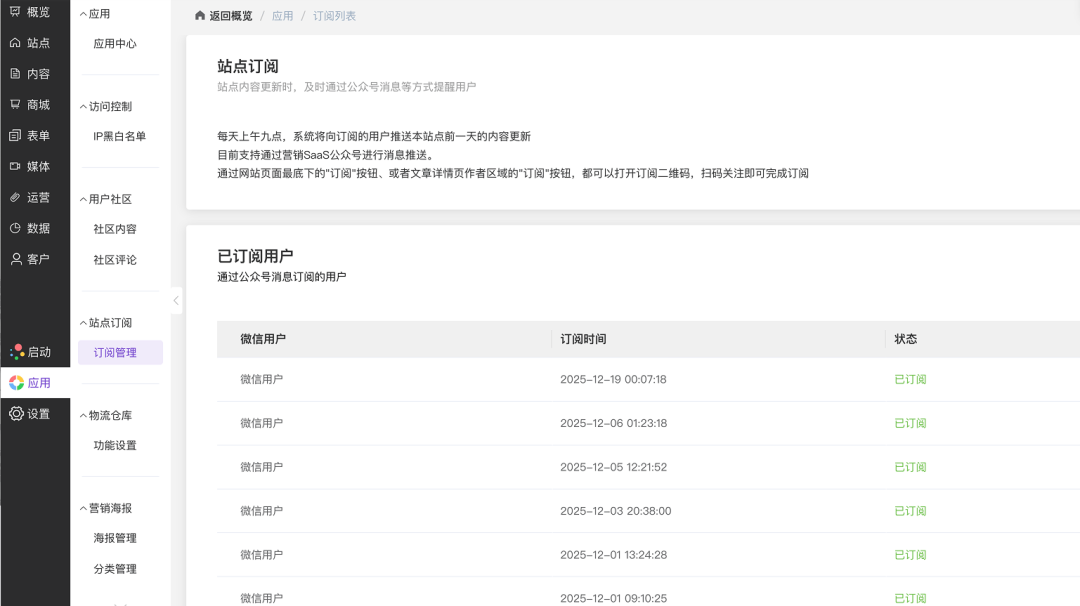Collapse the 物流仓库 menu group

(x=83, y=415)
